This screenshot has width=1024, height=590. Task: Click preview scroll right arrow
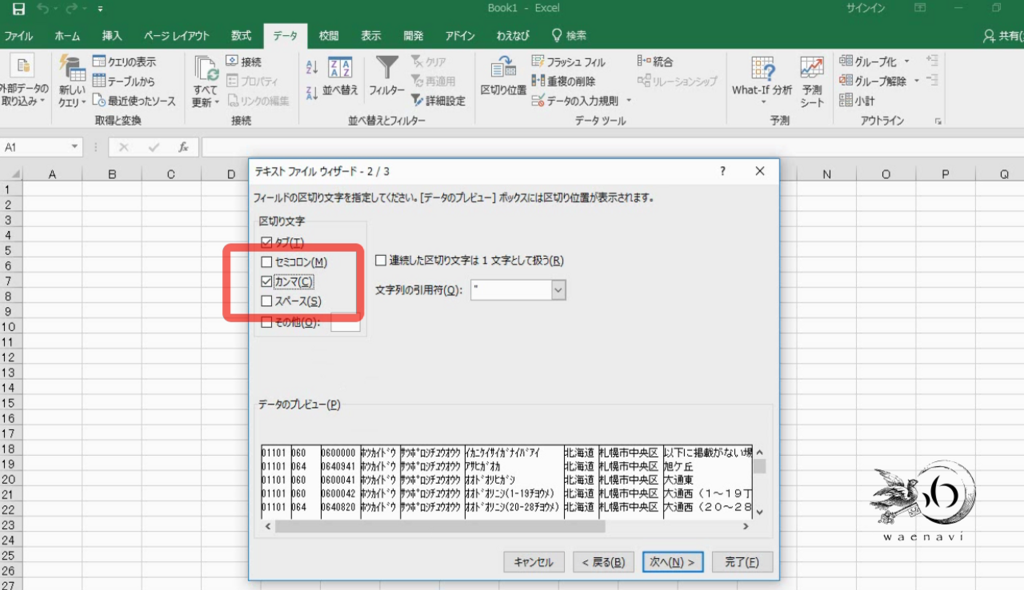coord(746,527)
